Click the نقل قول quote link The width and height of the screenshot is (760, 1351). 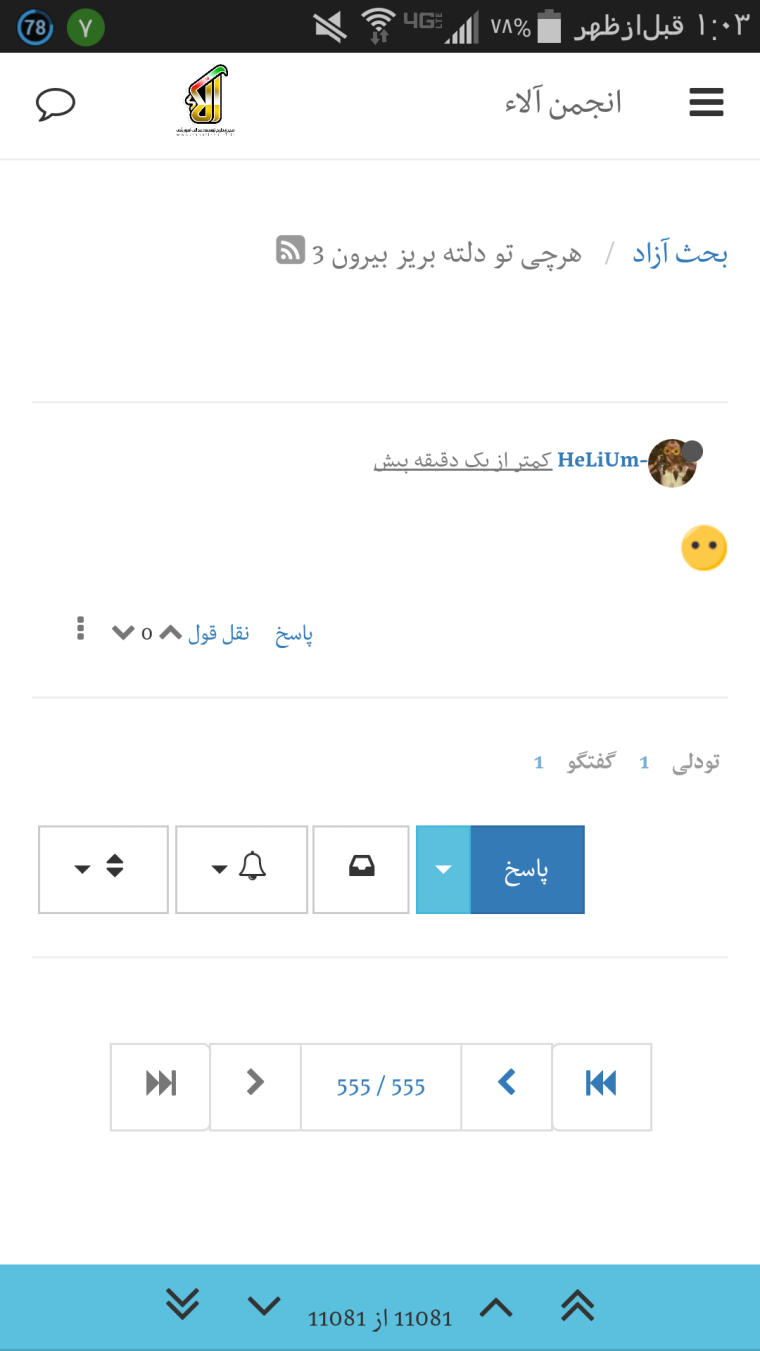(219, 633)
